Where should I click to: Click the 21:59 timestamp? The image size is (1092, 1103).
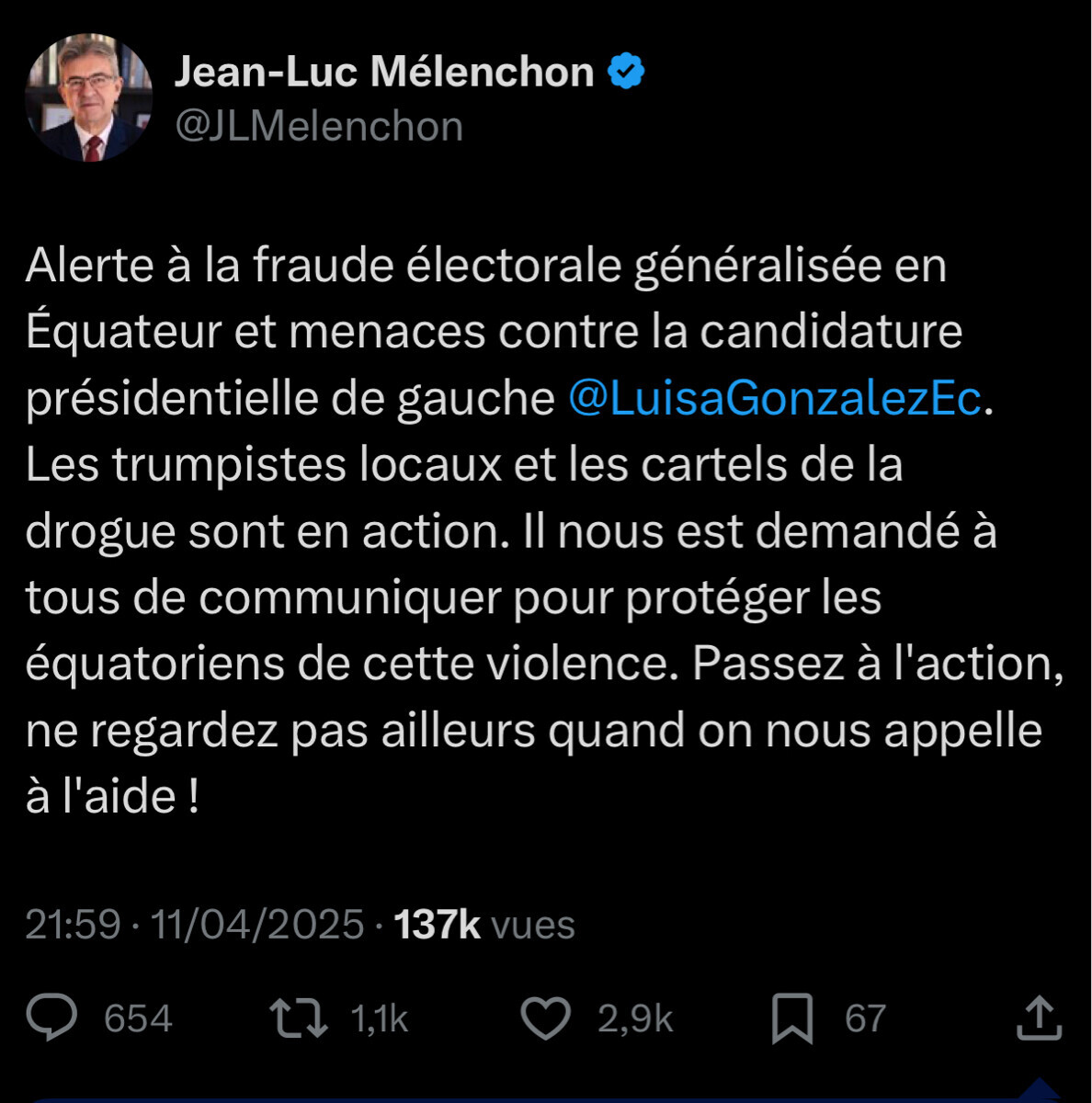(x=73, y=925)
